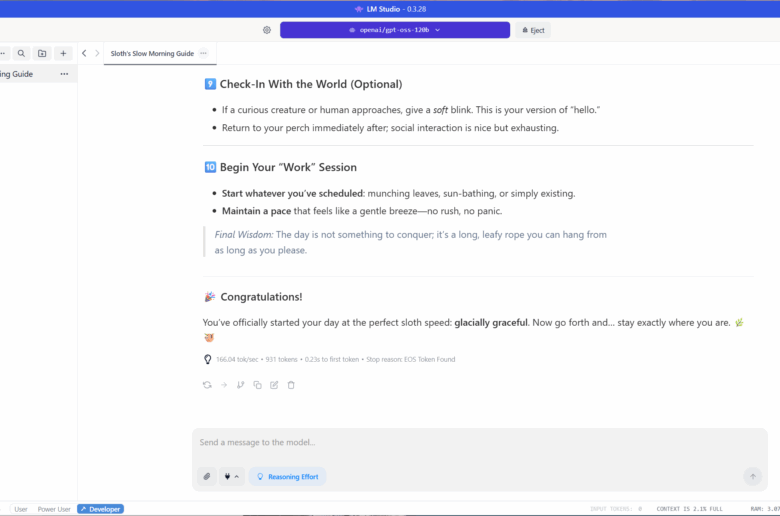Screen dimensions: 780x516
Task: Select the Sloth's Slow Morning Guide tab
Action: (x=152, y=53)
